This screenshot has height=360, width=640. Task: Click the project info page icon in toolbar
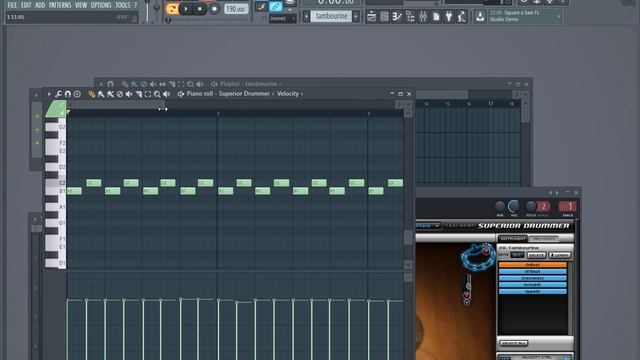436,16
